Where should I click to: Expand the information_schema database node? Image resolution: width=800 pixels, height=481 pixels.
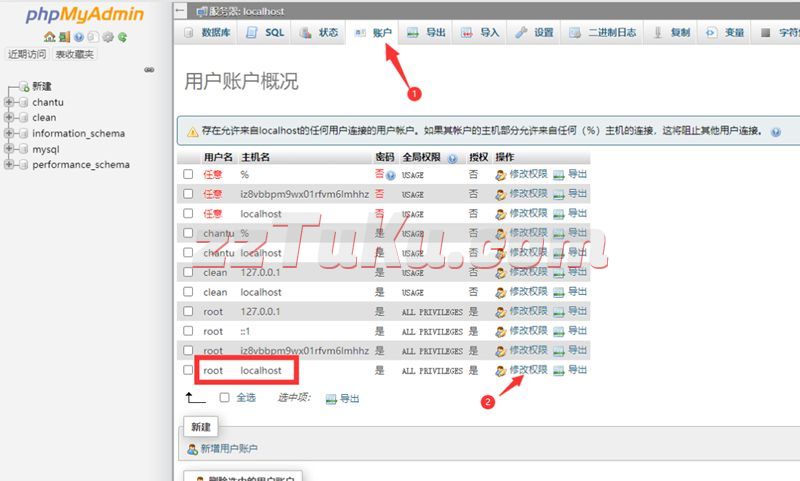tap(9, 133)
